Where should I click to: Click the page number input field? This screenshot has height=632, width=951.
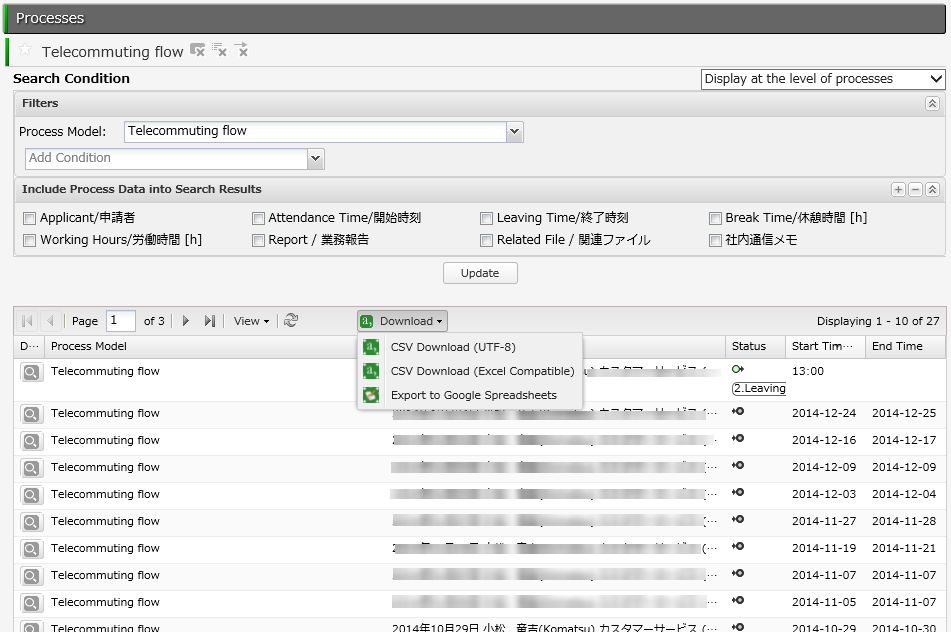coord(121,321)
